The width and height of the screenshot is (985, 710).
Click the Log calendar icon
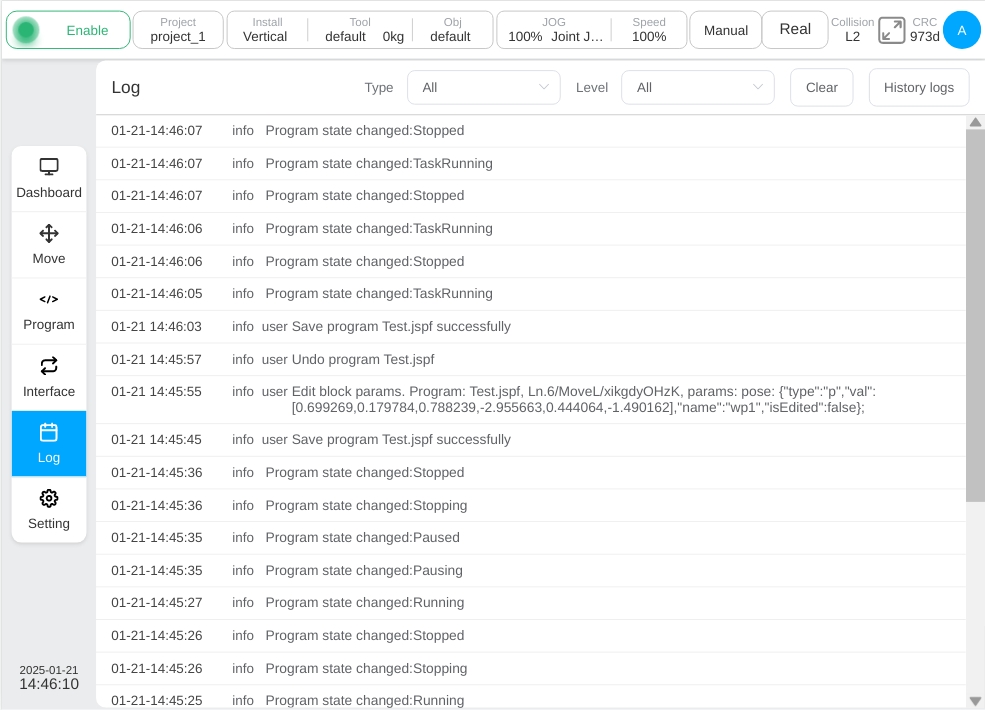[49, 432]
